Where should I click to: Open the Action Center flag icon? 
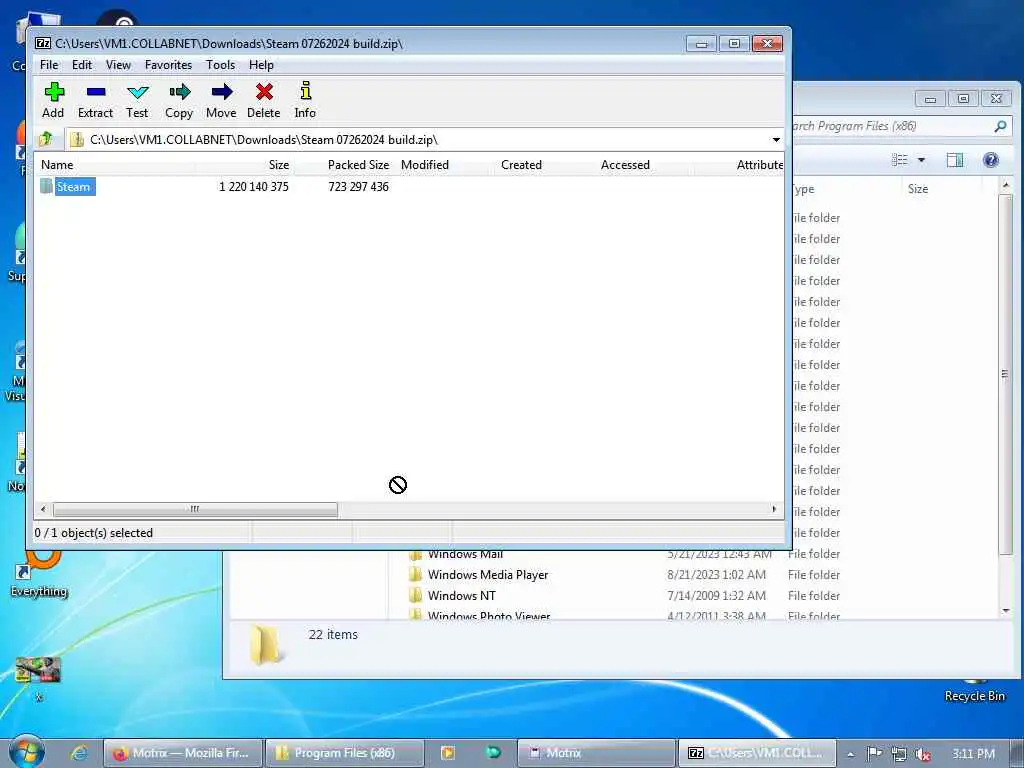(874, 754)
